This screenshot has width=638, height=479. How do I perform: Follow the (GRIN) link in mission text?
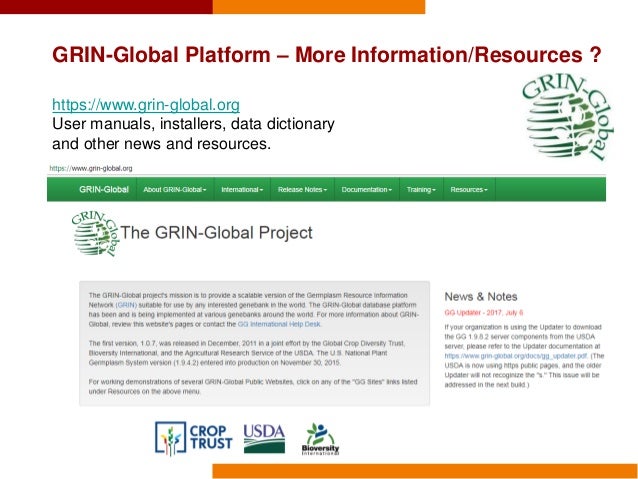click(x=126, y=305)
